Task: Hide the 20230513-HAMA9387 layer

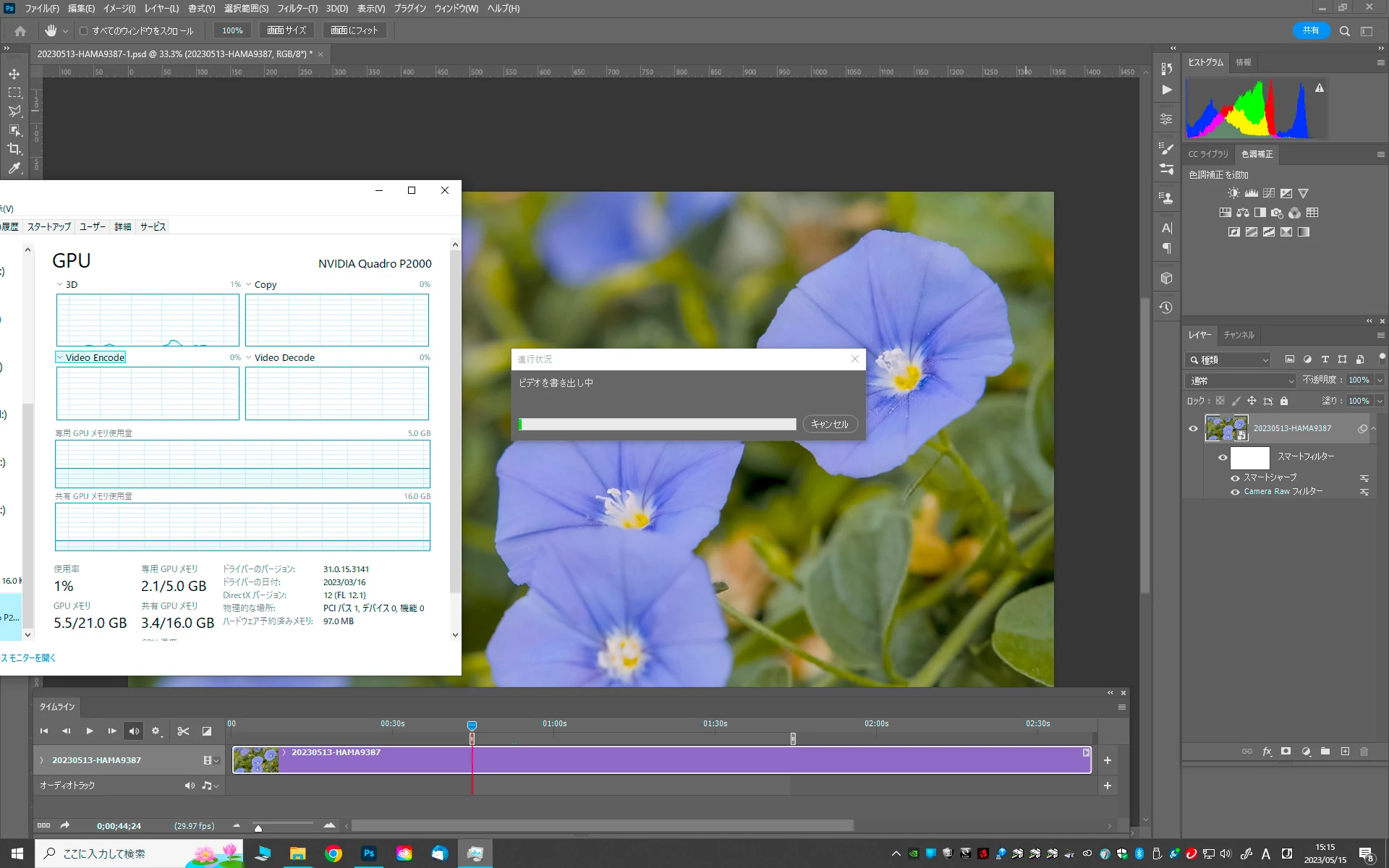Action: coord(1193,428)
